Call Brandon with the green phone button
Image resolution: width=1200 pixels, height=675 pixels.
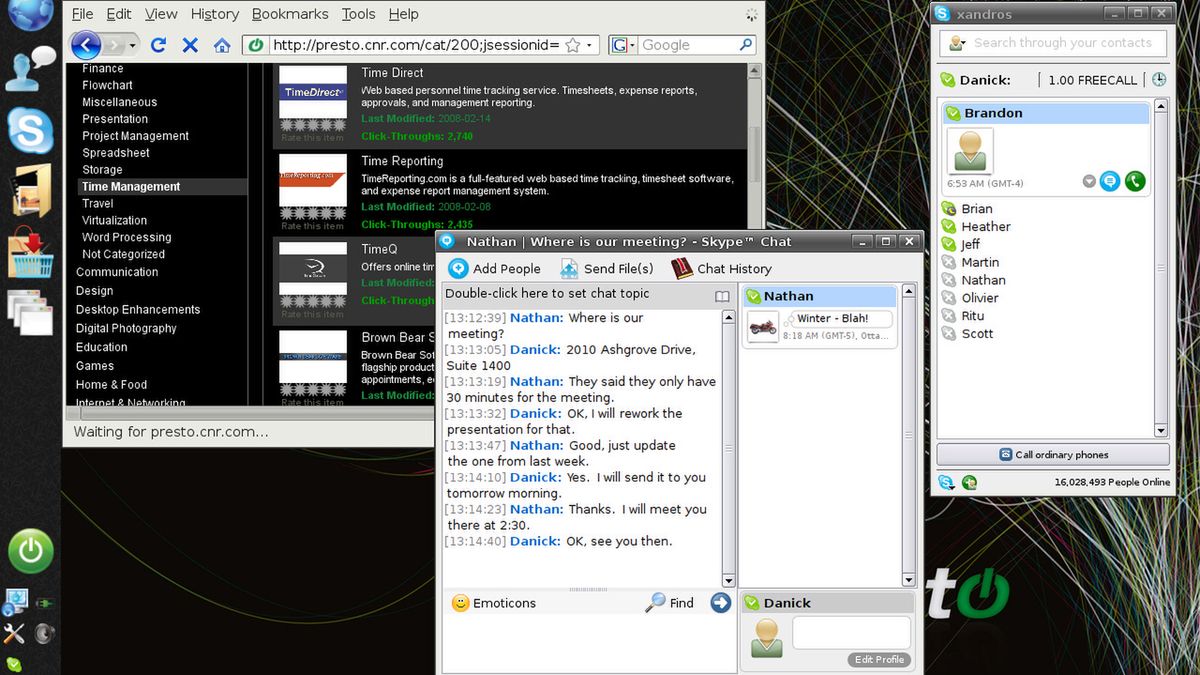[1134, 181]
